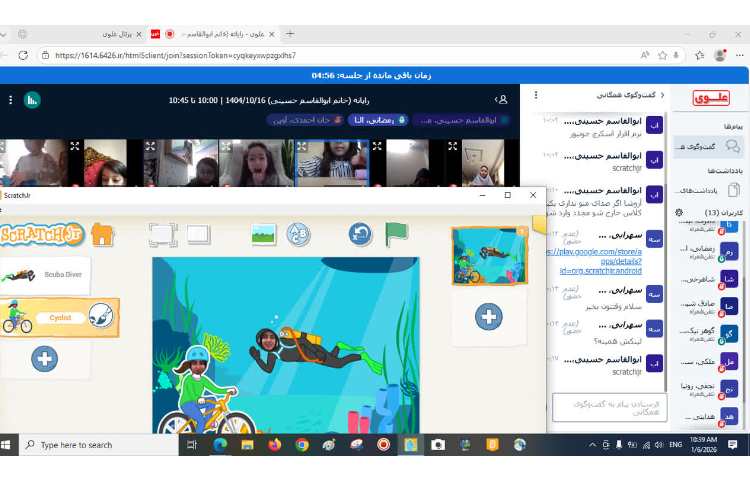Select user نجفی، رونیا in users list
Image resolution: width=750 pixels, height=480 pixels.
pos(708,388)
